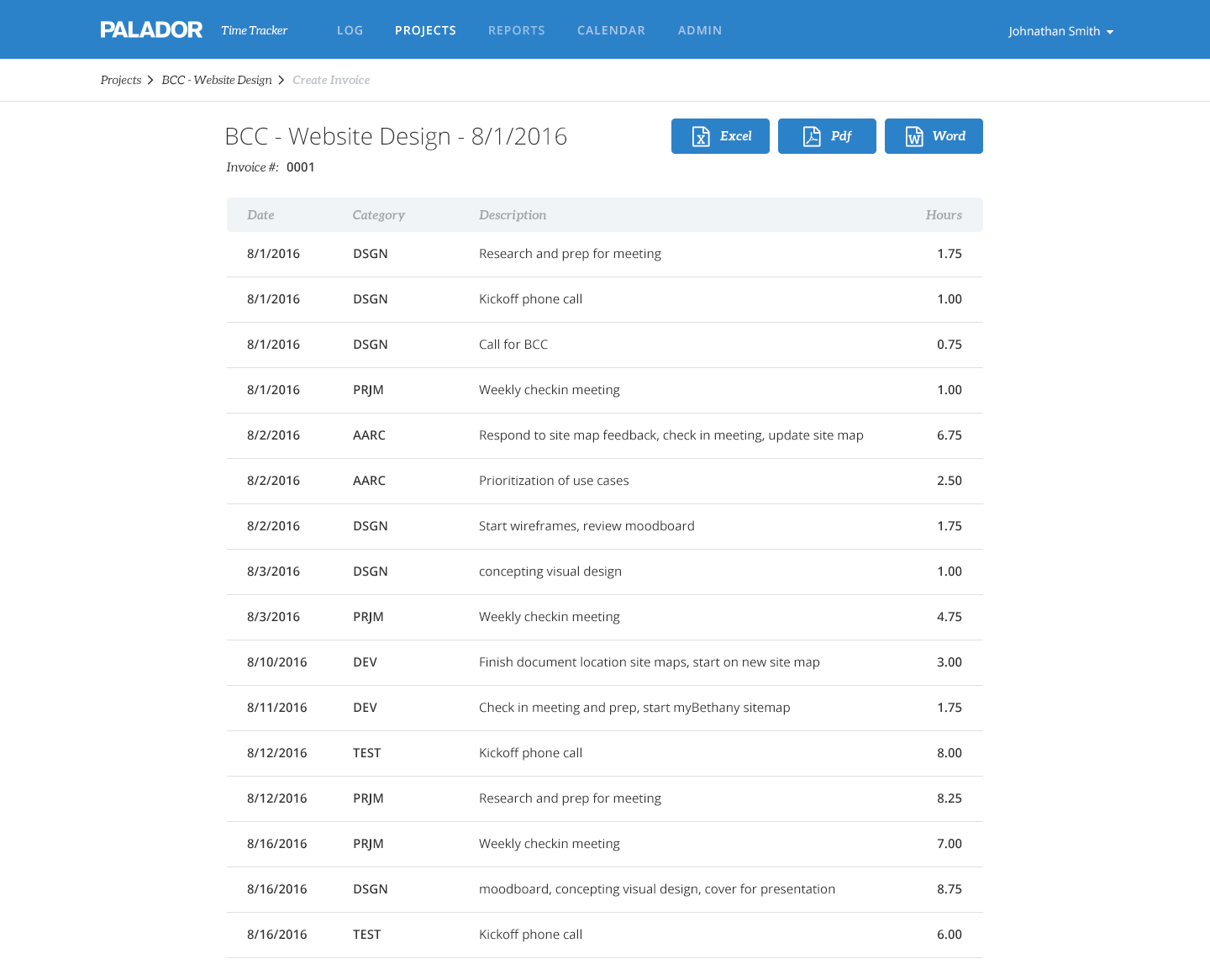This screenshot has height=980, width=1210.
Task: Click the 2.50 hours value
Action: coord(950,481)
